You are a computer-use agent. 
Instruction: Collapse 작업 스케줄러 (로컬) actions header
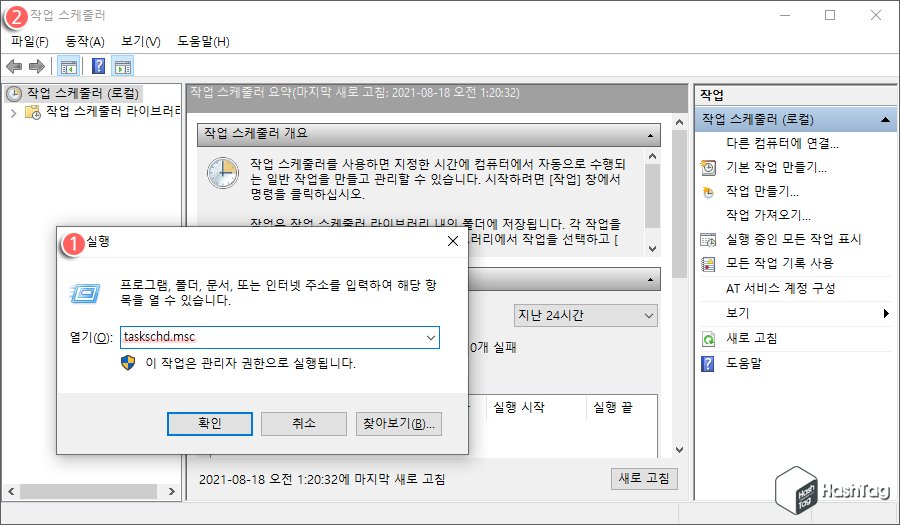[885, 119]
